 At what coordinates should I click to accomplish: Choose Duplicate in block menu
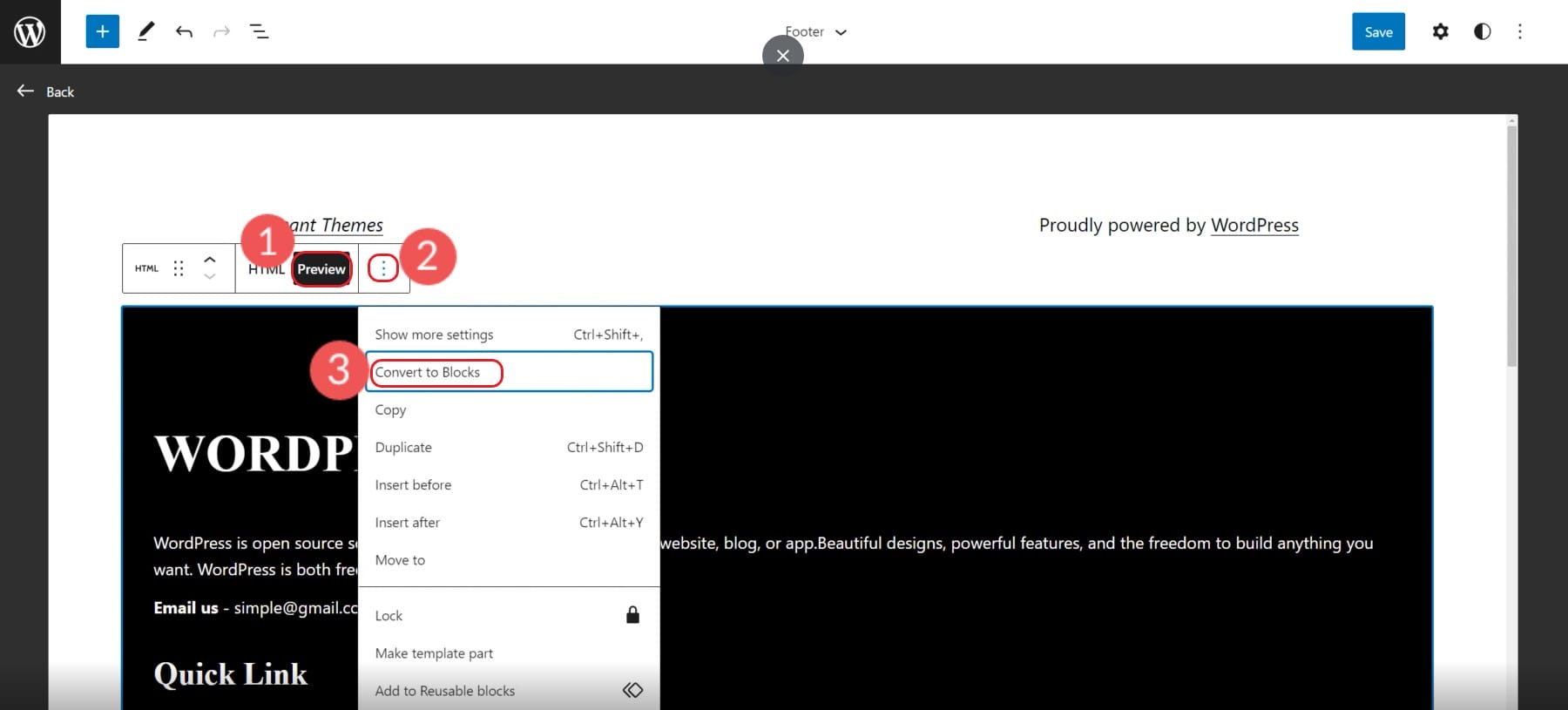[509, 447]
